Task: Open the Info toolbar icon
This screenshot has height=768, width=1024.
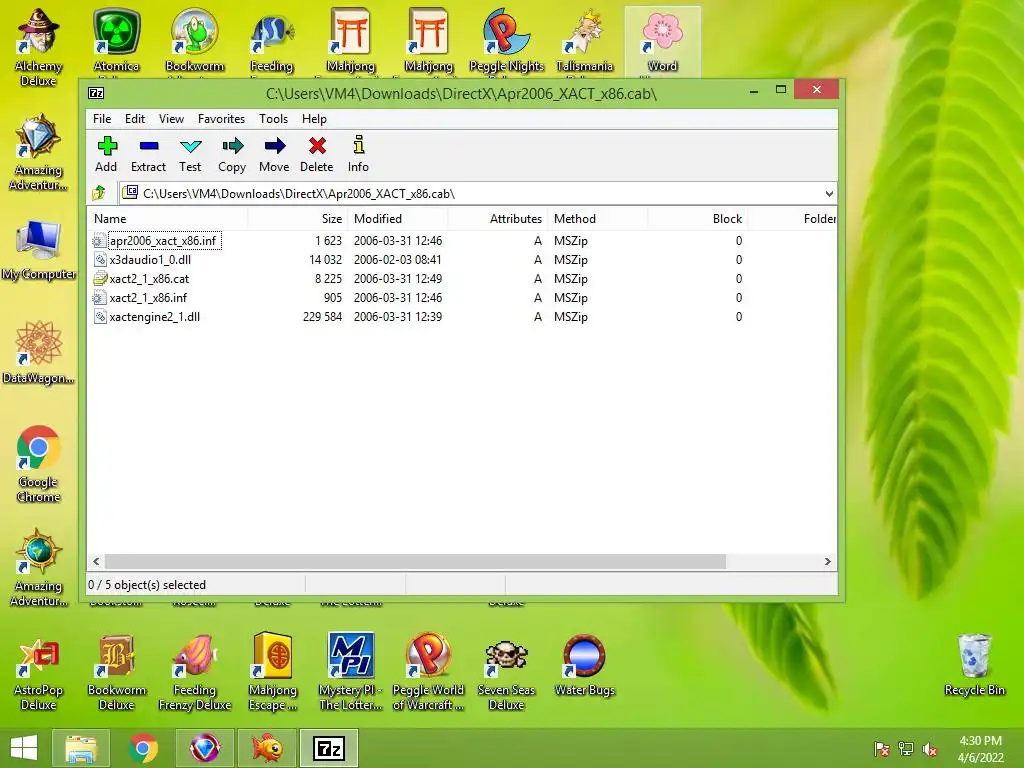Action: [x=358, y=155]
